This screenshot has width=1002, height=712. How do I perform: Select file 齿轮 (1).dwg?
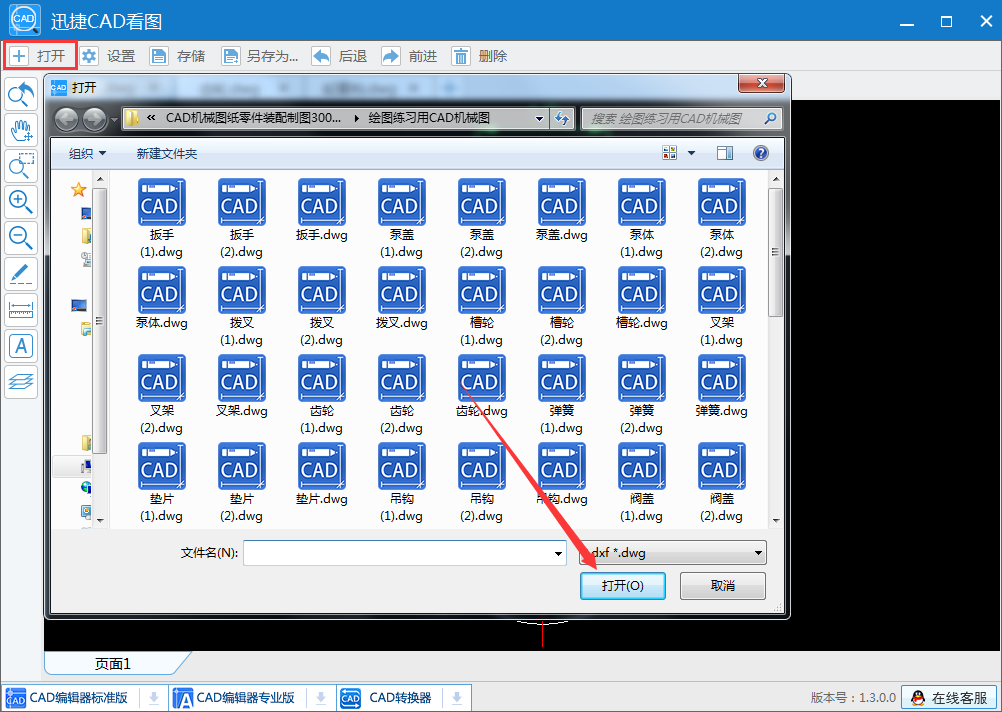pyautogui.click(x=321, y=394)
